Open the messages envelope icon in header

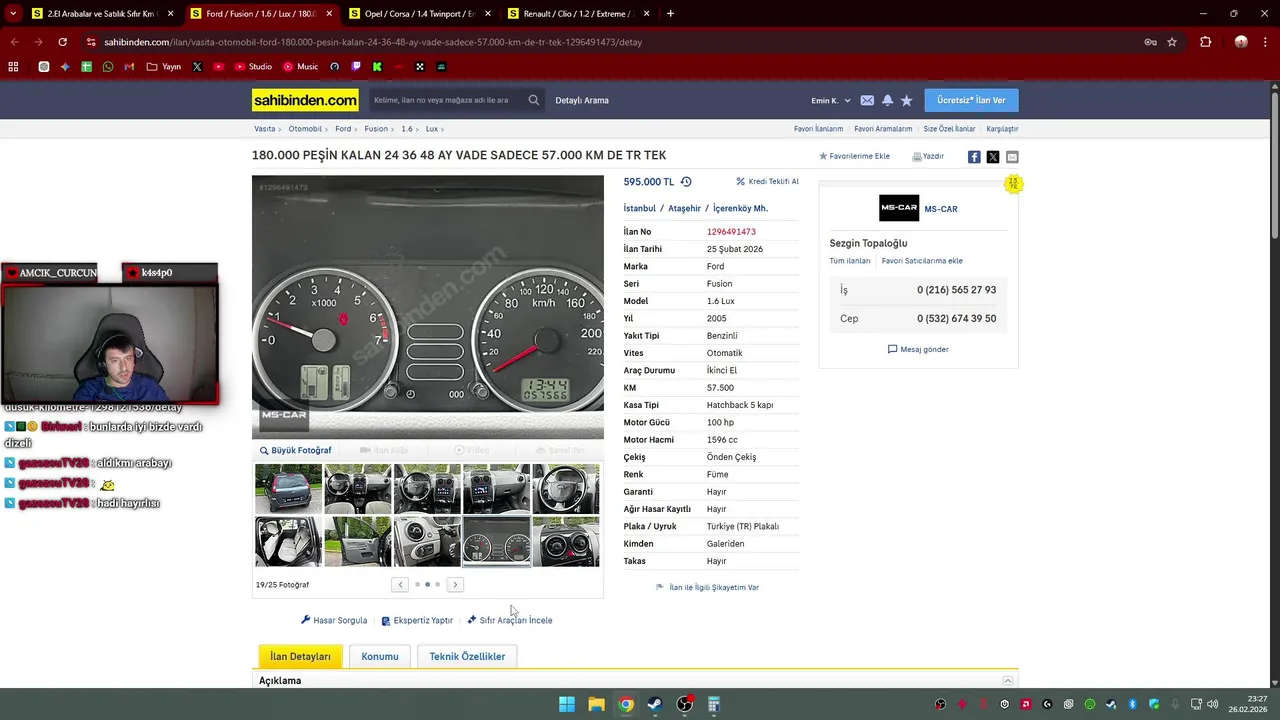tap(867, 100)
